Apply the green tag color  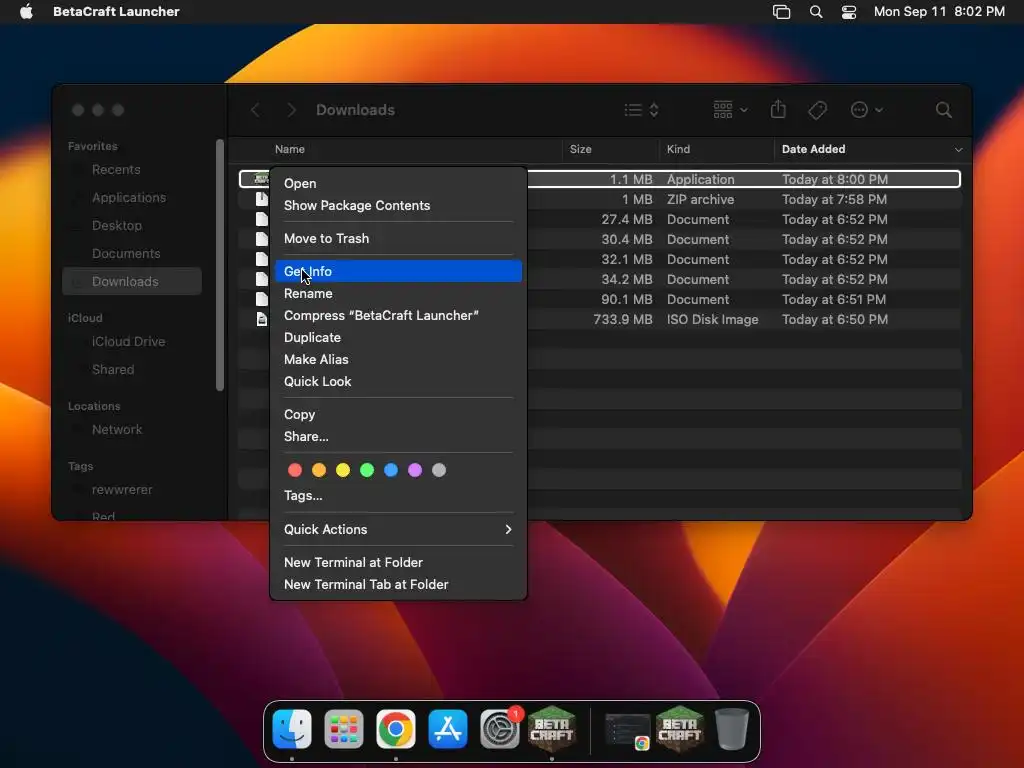click(367, 470)
